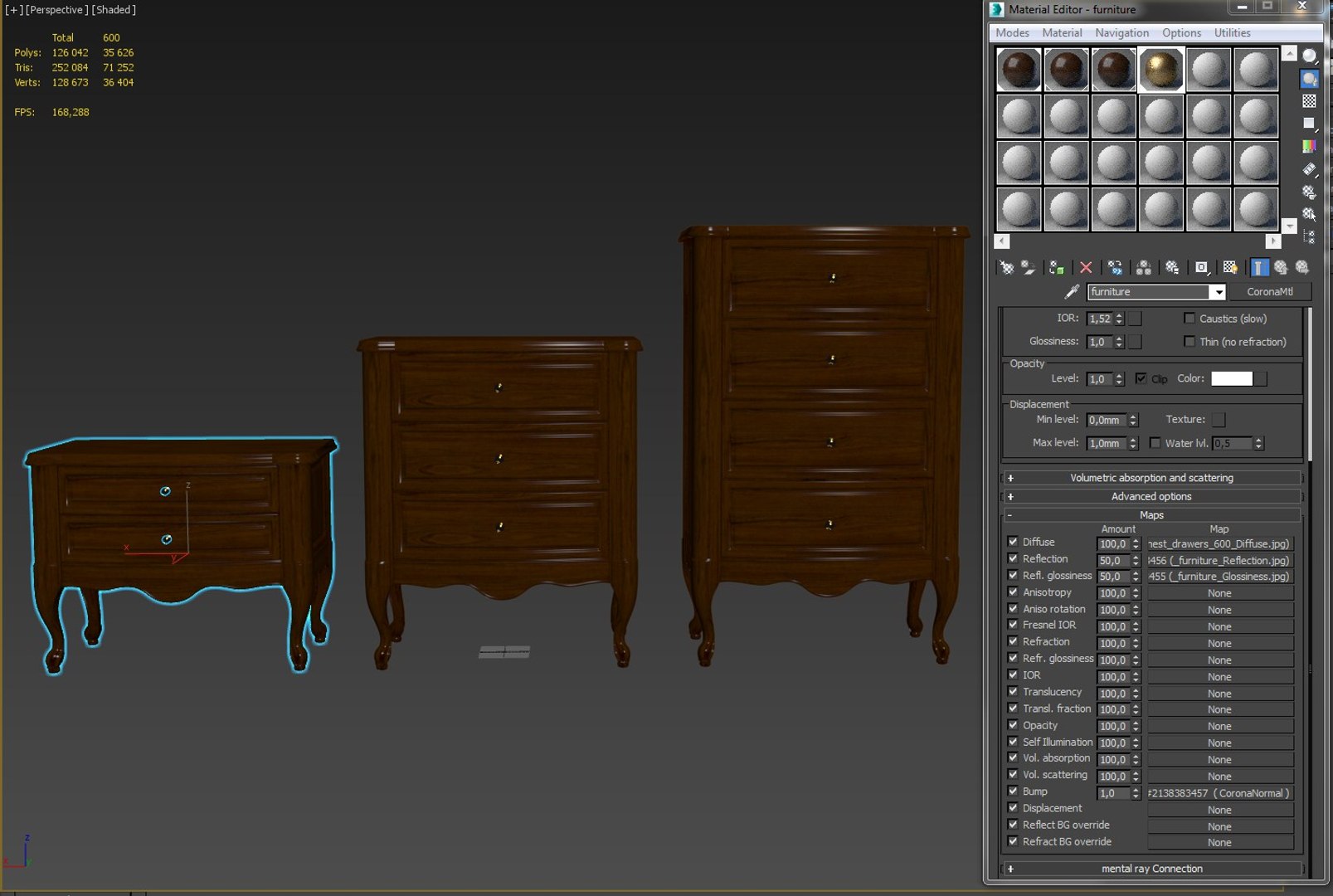Image resolution: width=1333 pixels, height=896 pixels.
Task: Click Go to Parent icon
Action: pos(1281,267)
